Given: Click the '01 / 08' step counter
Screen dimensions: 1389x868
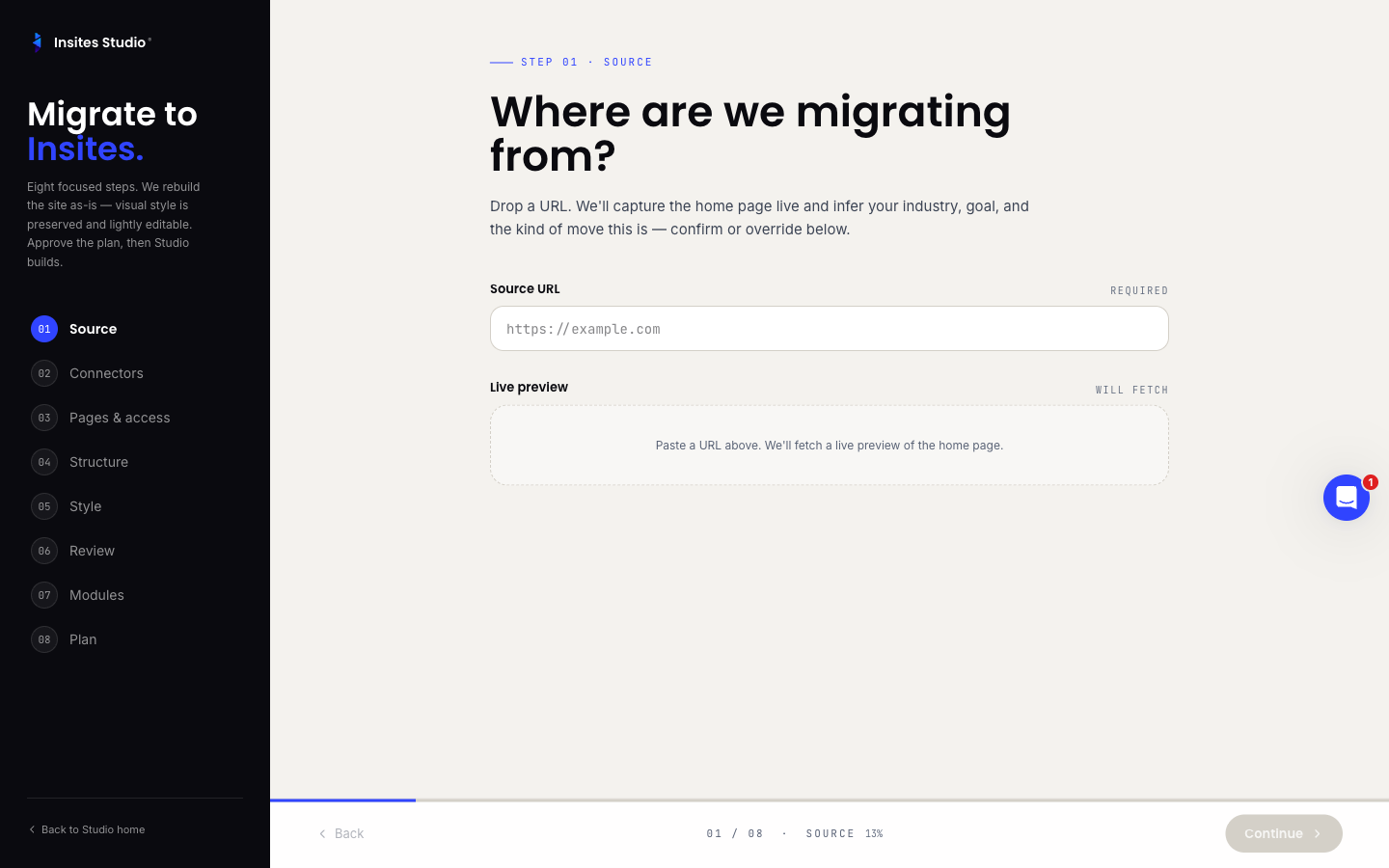Looking at the screenshot, I should 735,833.
